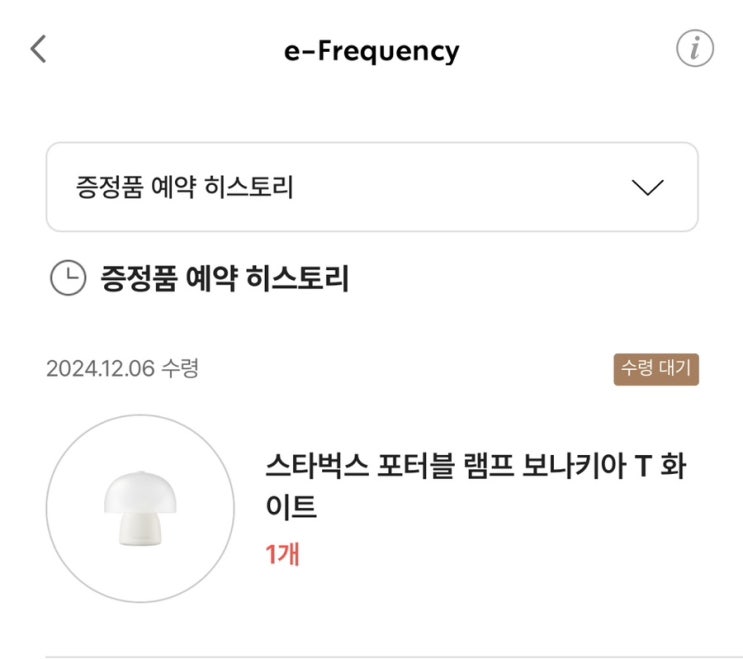743x659 pixels.
Task: Click the letter T in the product name
Action: pos(643,467)
